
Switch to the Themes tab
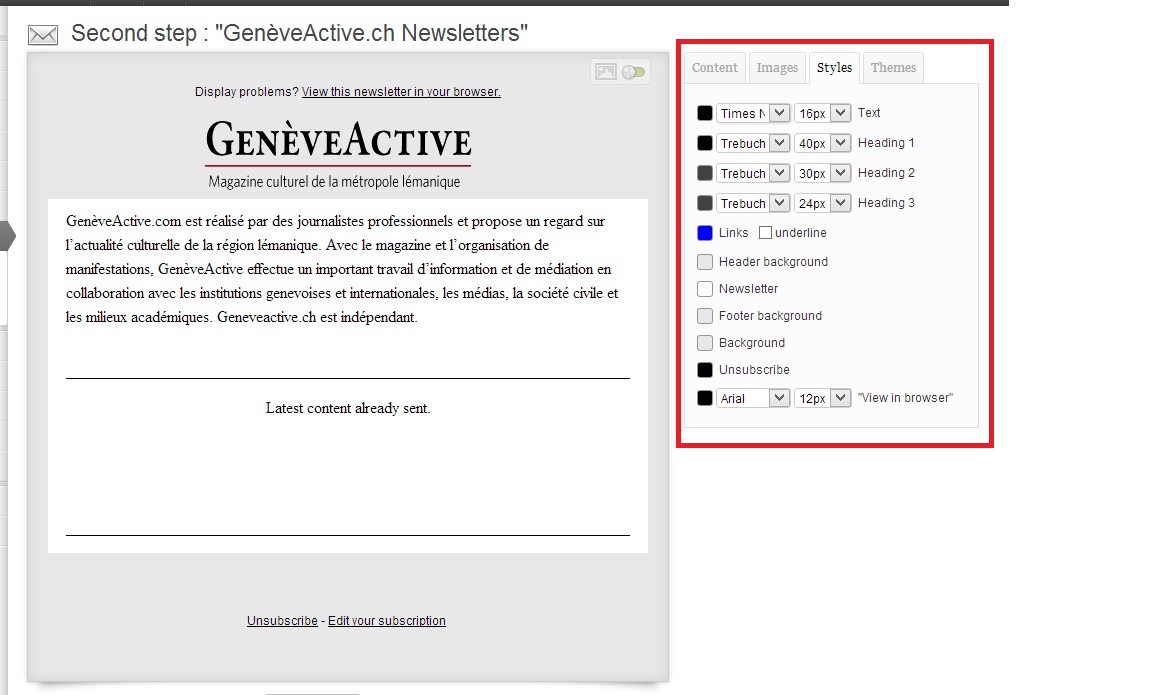893,68
